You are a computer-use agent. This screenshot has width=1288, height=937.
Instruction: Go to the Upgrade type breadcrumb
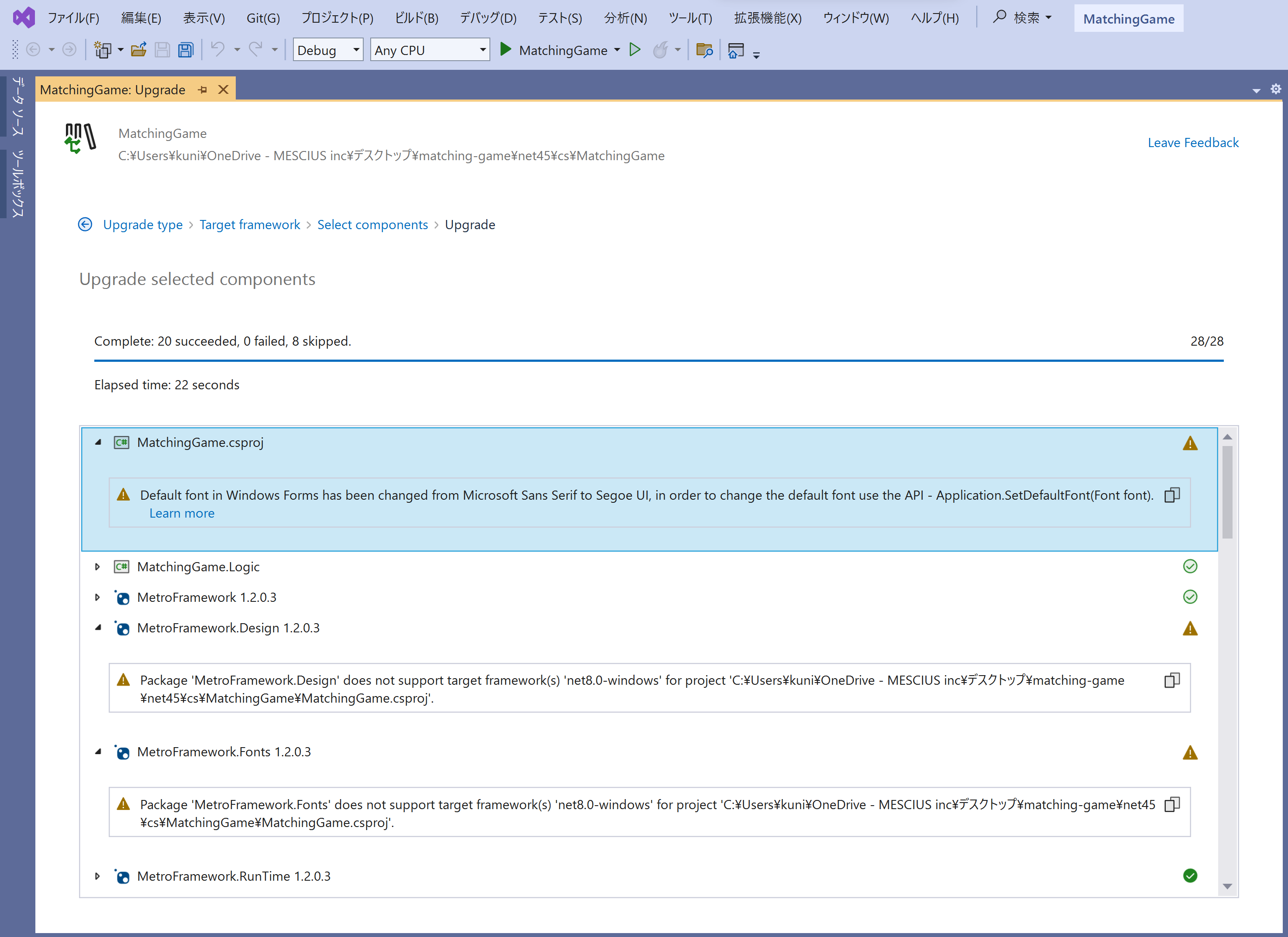[x=143, y=225]
